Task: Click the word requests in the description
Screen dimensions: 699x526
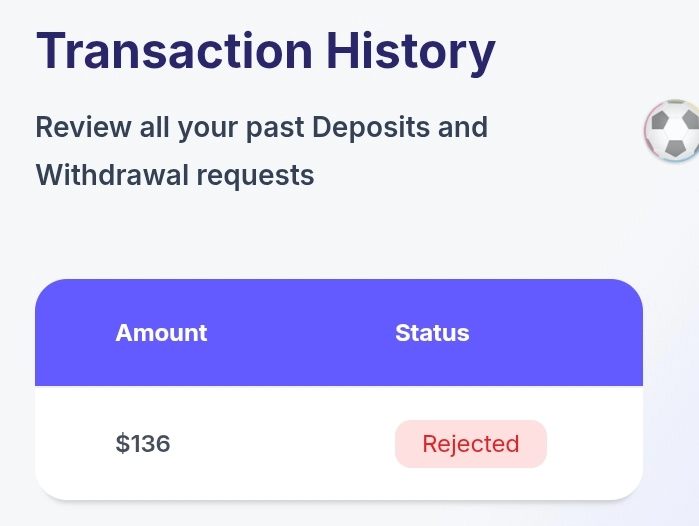Action: [x=255, y=177]
